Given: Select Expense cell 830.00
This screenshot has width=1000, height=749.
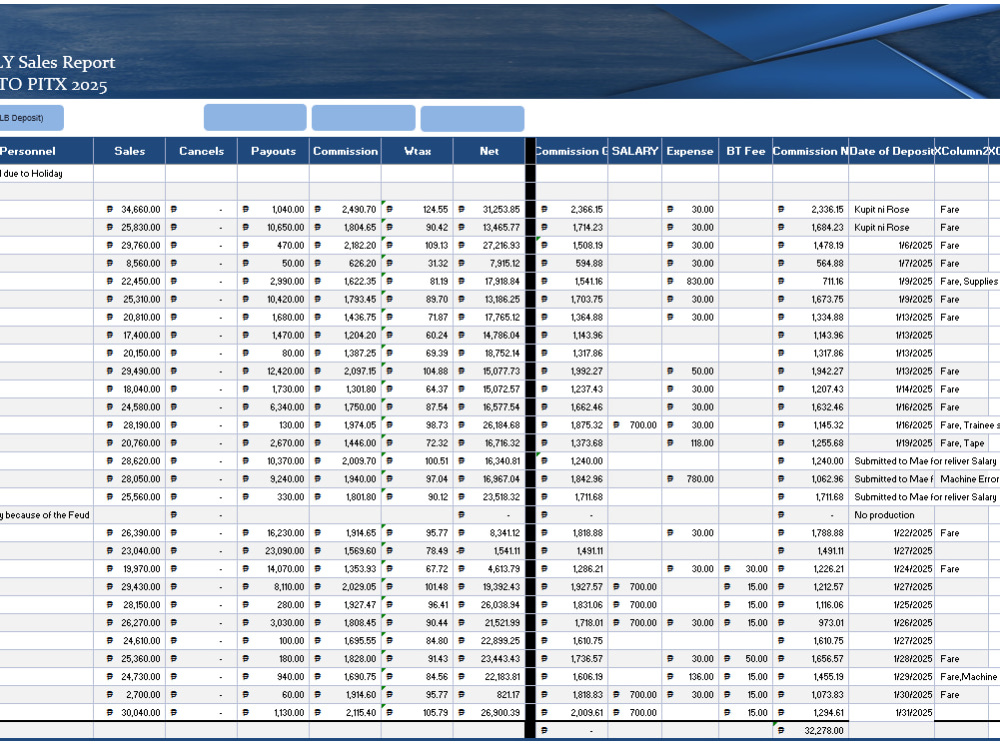Looking at the screenshot, I should pyautogui.click(x=690, y=281).
